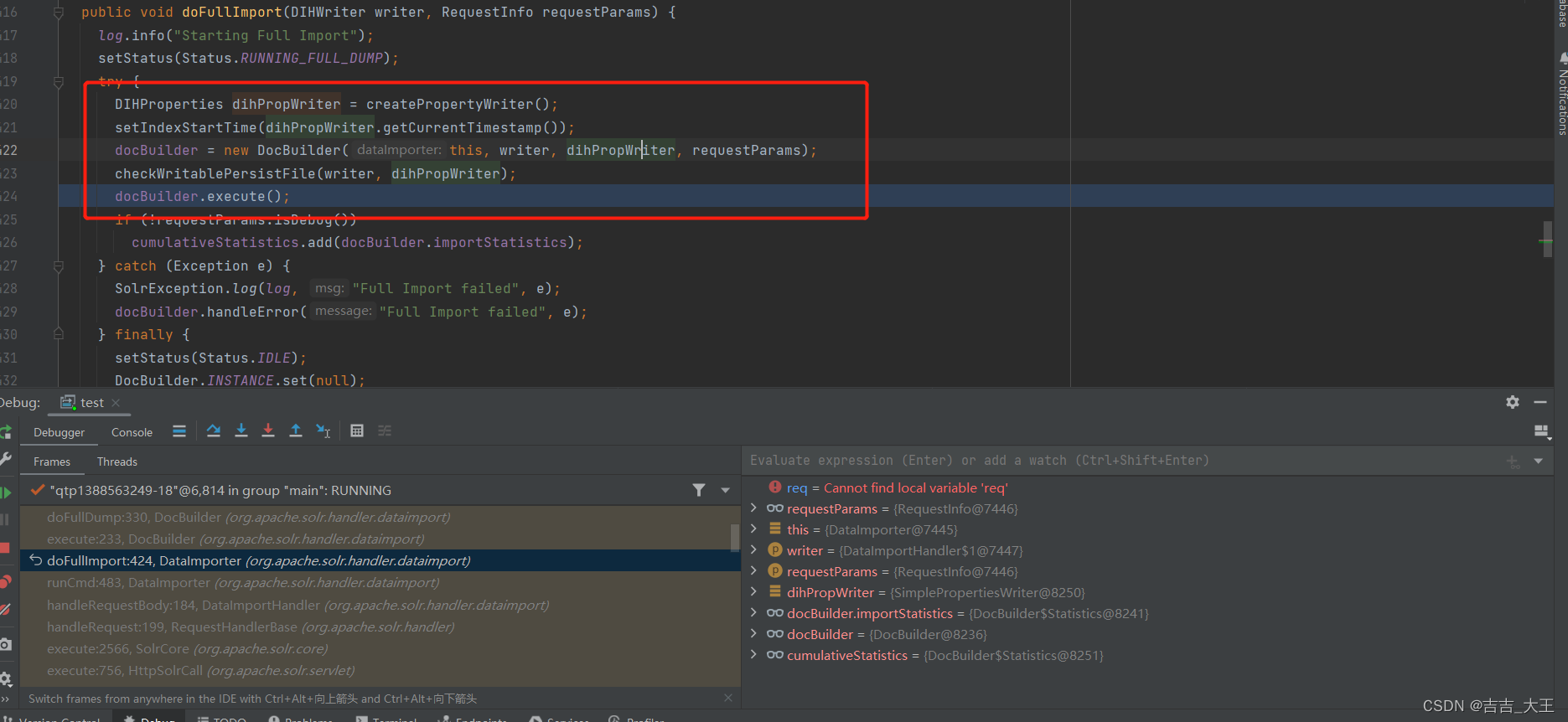Click the Evaluate expression input field
Viewport: 1568px width, 722px height.
[1123, 461]
